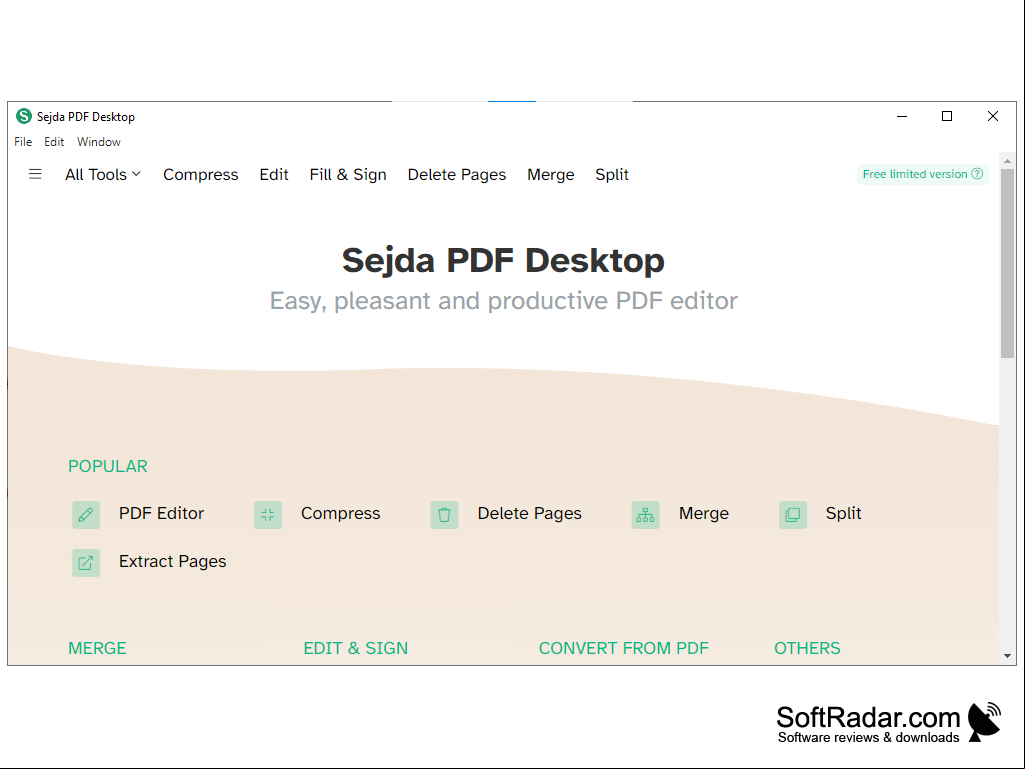
Task: Click the Extract Pages export icon
Action: pos(86,562)
